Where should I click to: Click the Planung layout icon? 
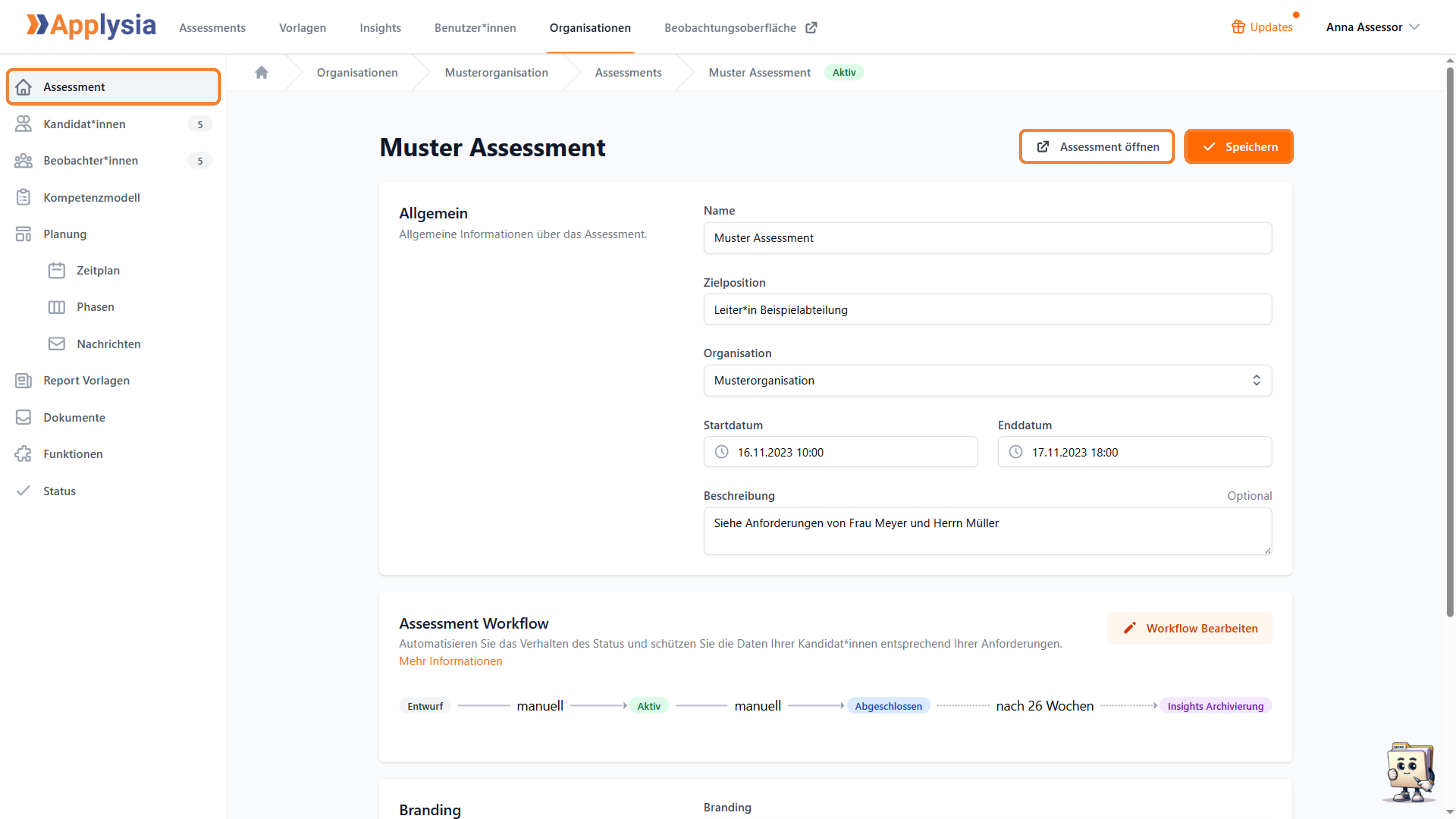click(23, 234)
